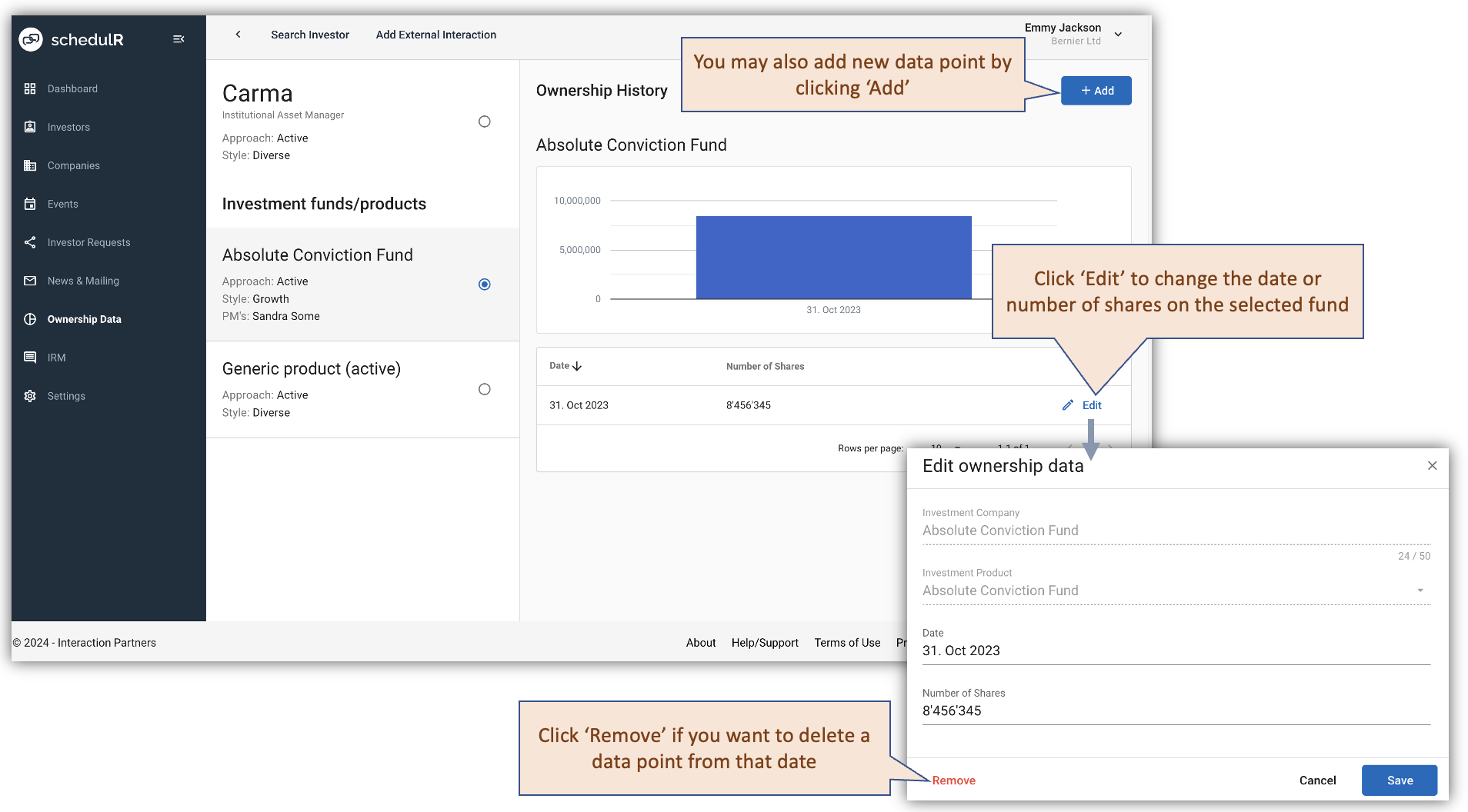Switch to the Add External Interaction tab
This screenshot has height=812, width=1468.
coord(435,35)
